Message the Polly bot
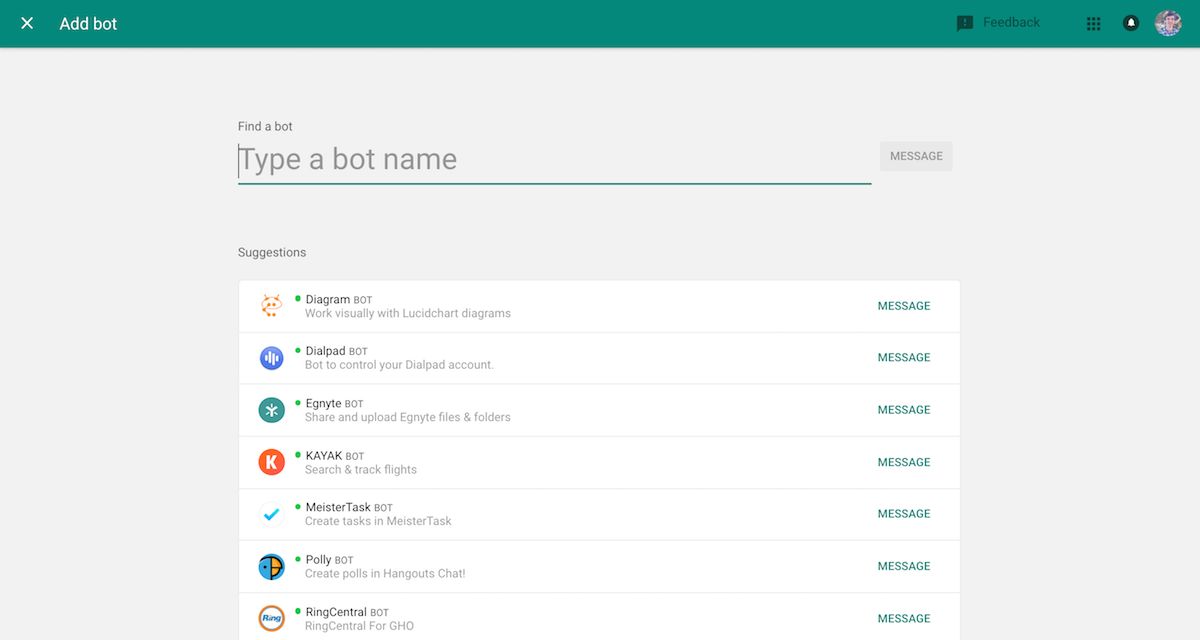Viewport: 1200px width, 640px height. [x=904, y=566]
